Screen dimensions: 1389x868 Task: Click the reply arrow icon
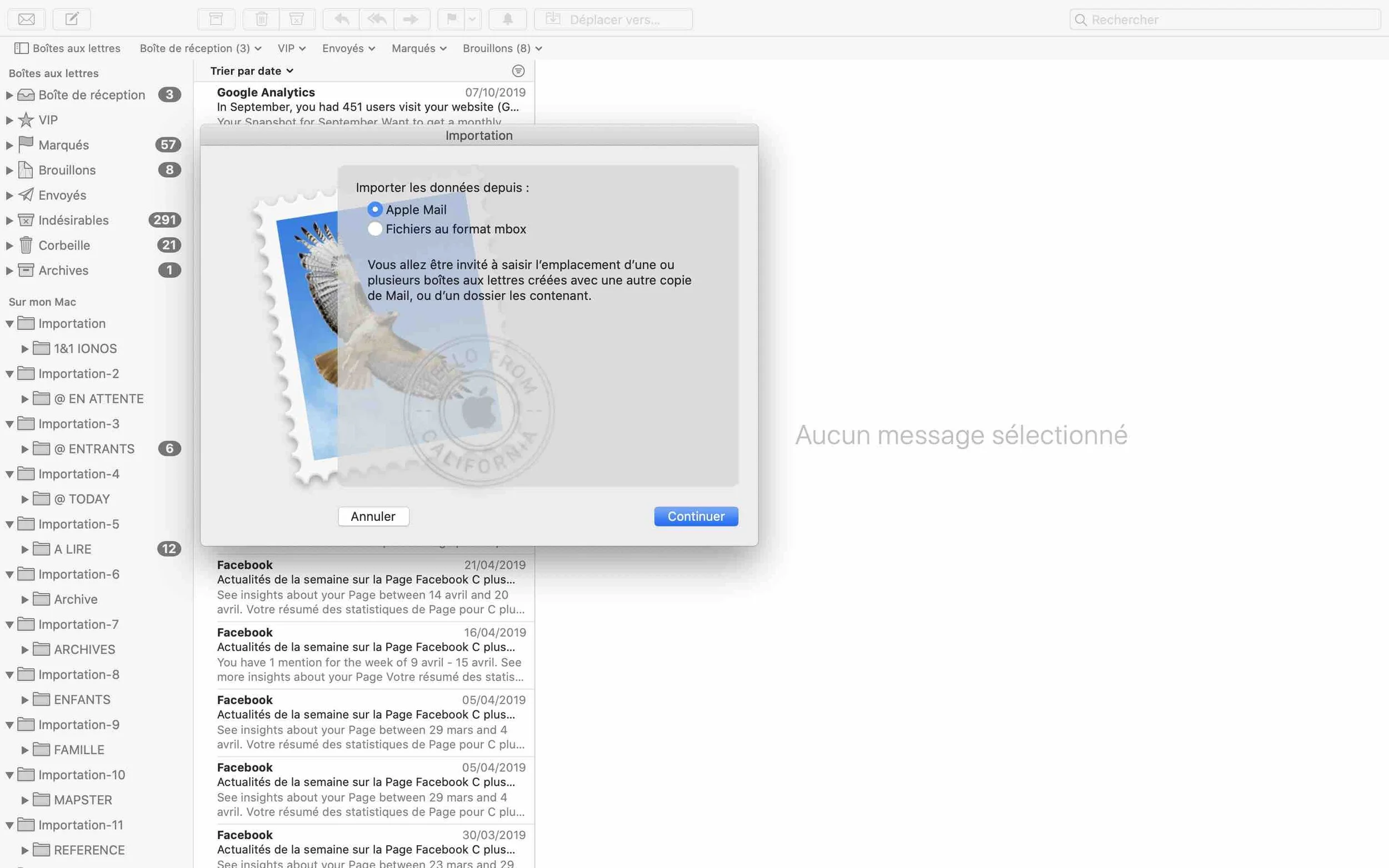[342, 19]
